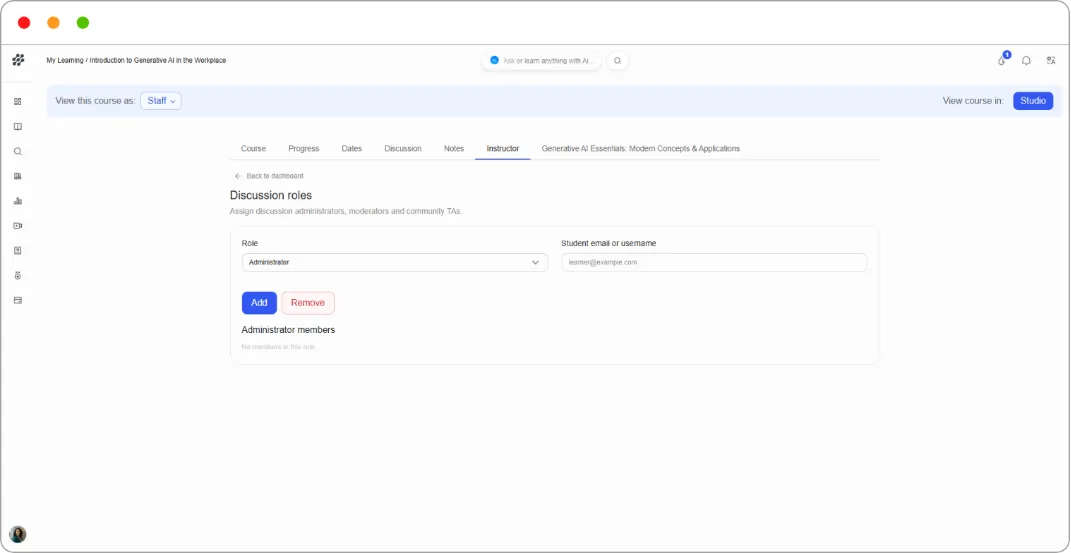This screenshot has width=1071, height=553.
Task: Expand the Role dropdown showing Administrator
Action: pyautogui.click(x=395, y=262)
